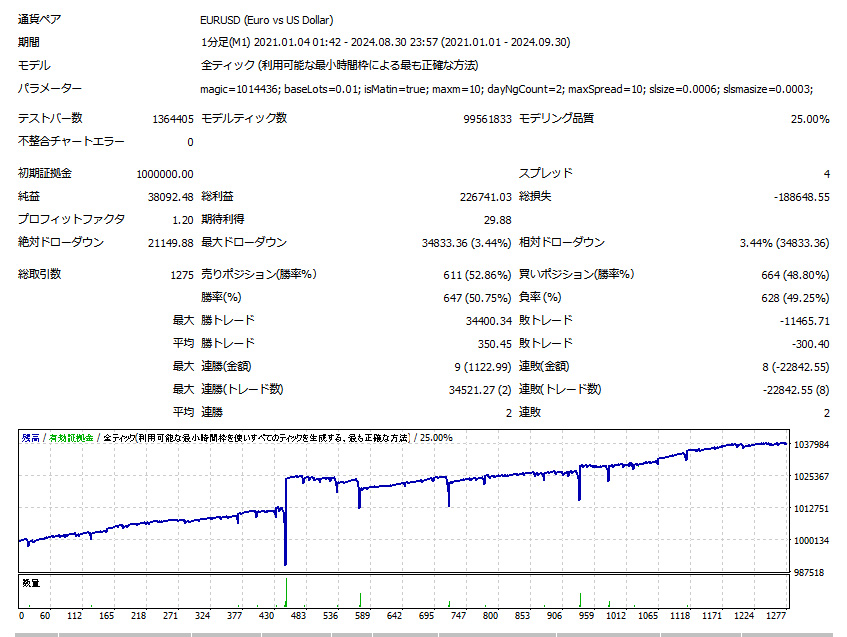The width and height of the screenshot is (847, 637).
Task: Click largest loss trade value -11465.71
Action: 804,321
